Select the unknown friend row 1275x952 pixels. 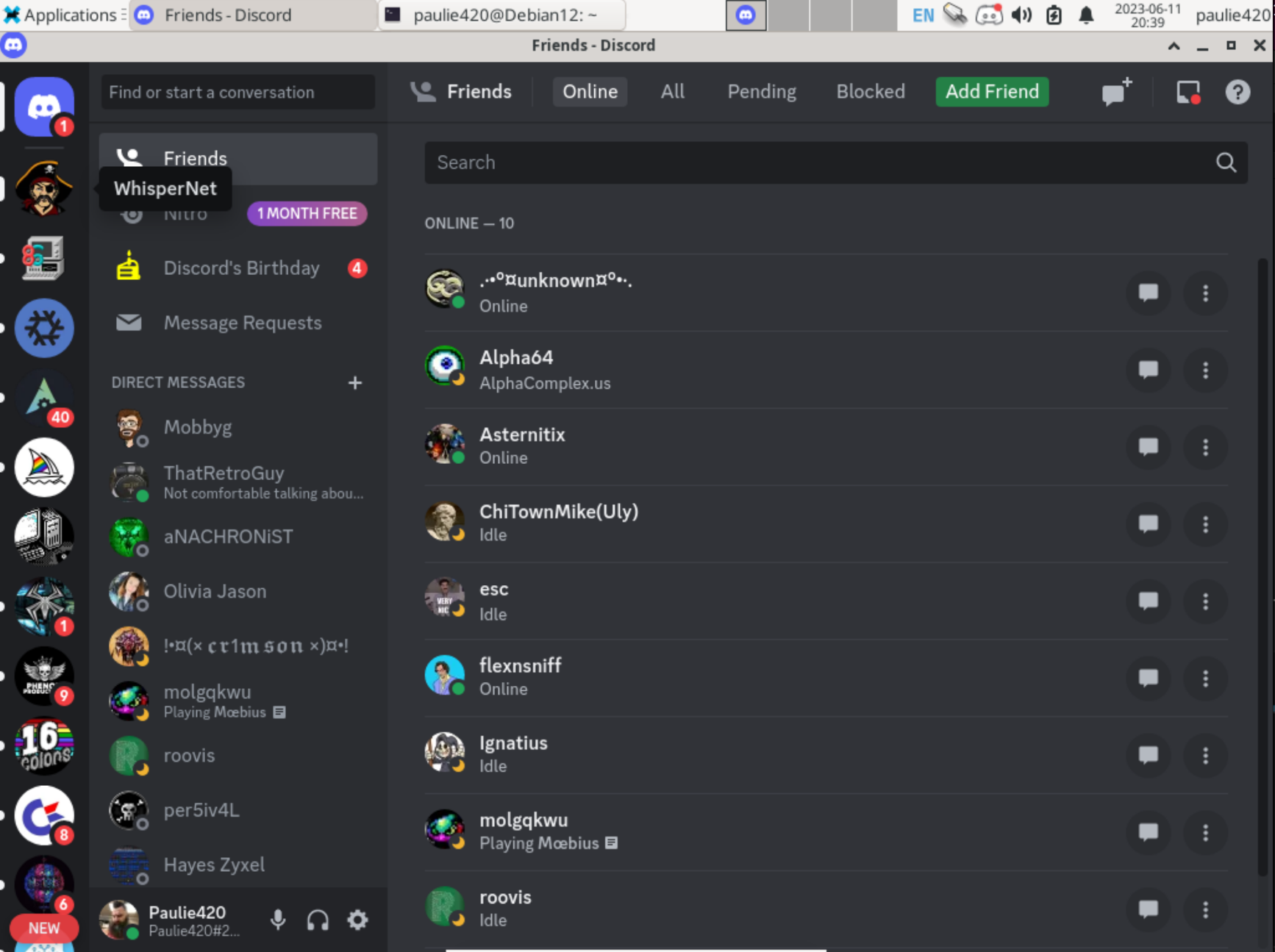click(x=826, y=293)
